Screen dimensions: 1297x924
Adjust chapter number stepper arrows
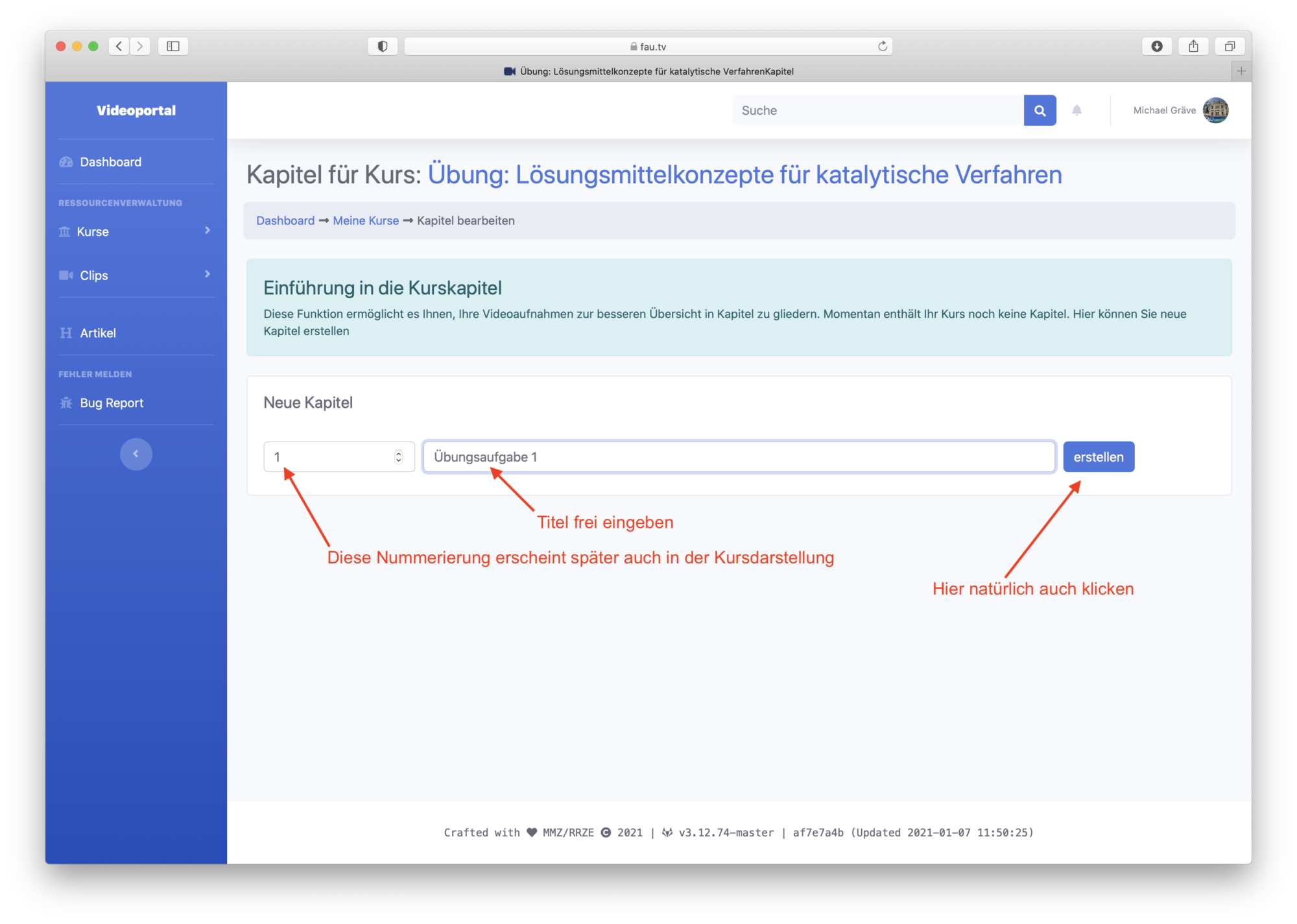[x=398, y=456]
